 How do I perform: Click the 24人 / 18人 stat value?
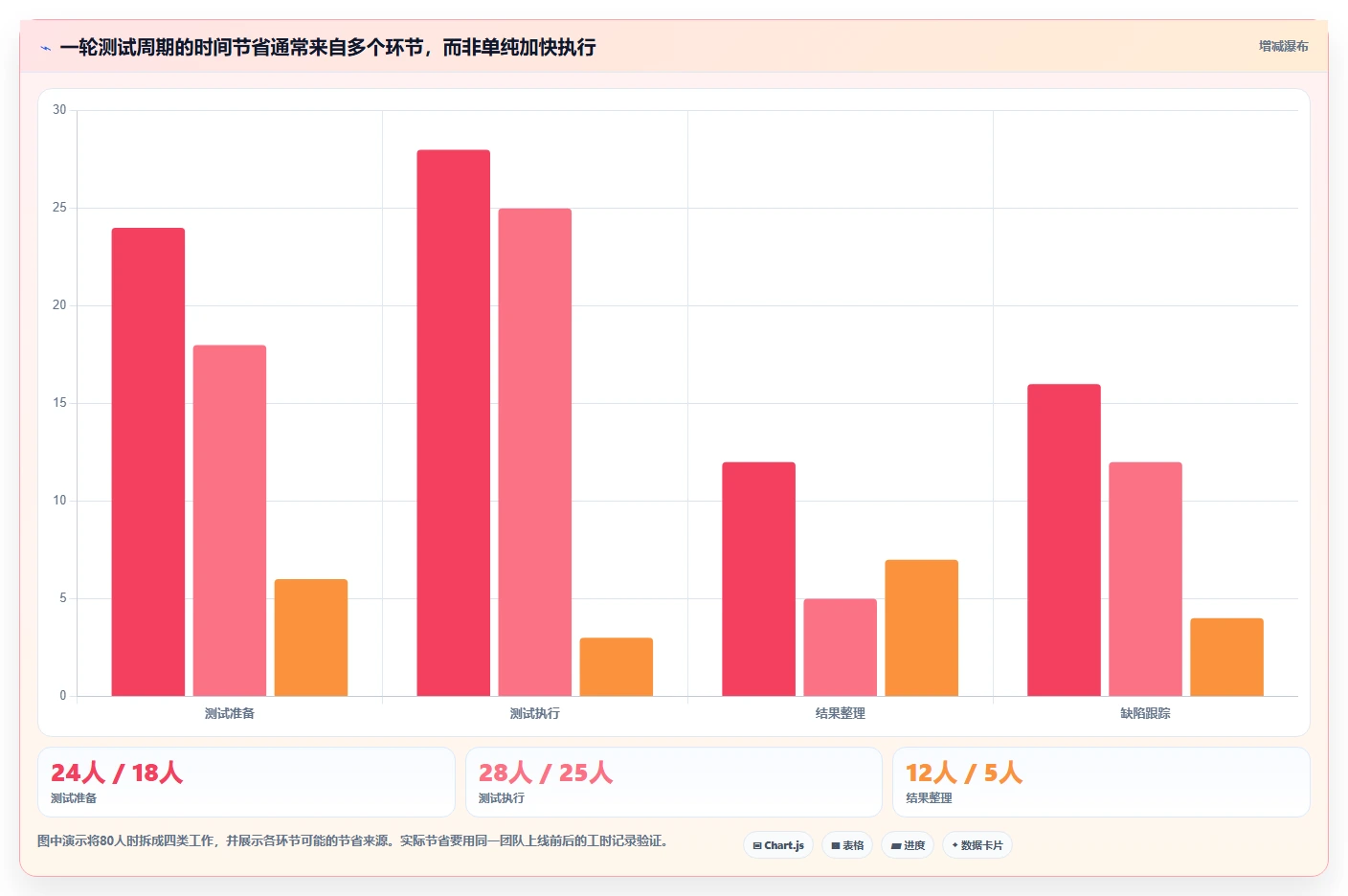click(117, 773)
